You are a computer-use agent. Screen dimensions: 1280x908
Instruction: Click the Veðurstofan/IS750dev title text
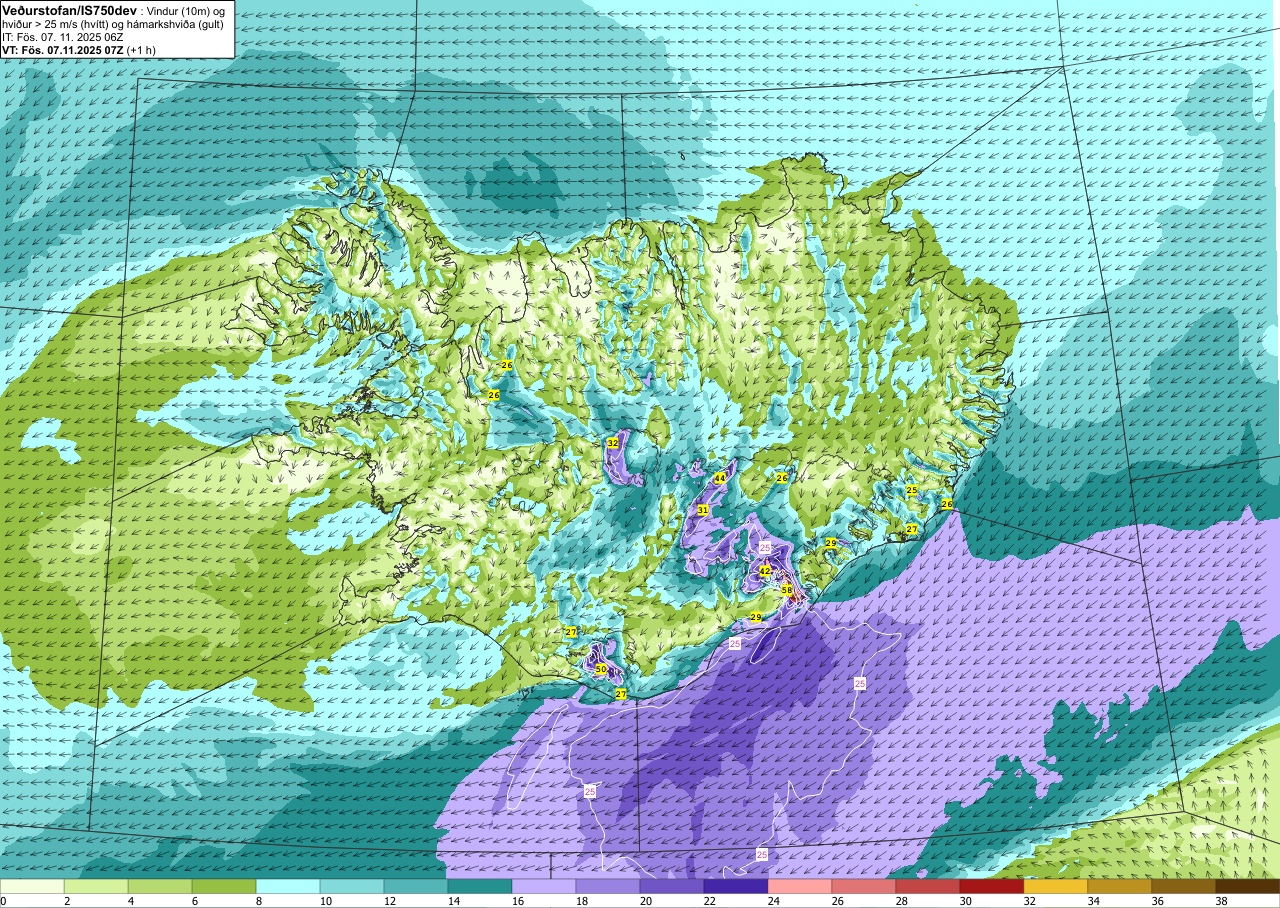point(69,10)
